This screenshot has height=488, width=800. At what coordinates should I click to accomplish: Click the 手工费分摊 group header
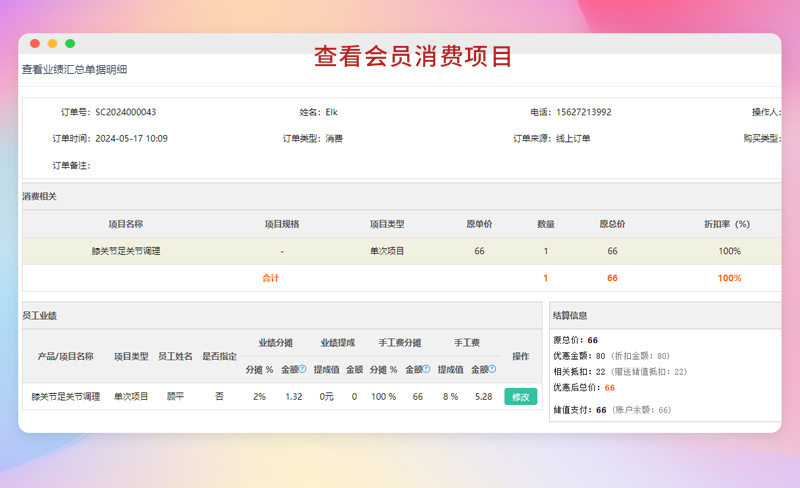pyautogui.click(x=400, y=343)
